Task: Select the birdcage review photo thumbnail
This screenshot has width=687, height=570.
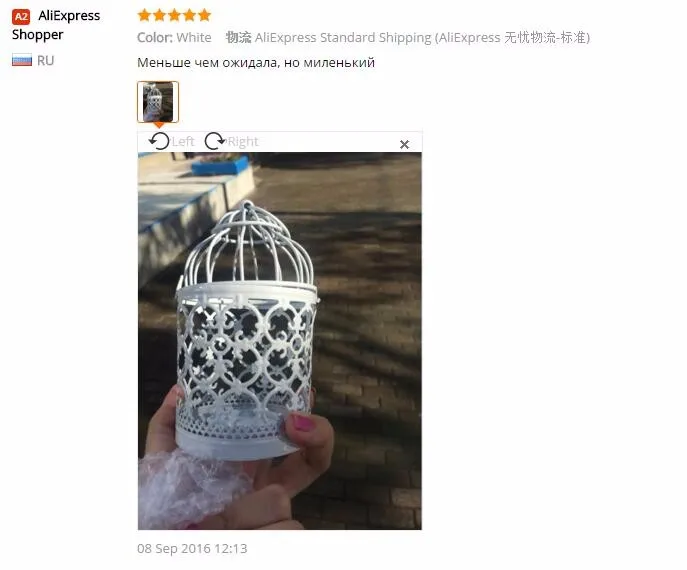Action: [x=158, y=102]
